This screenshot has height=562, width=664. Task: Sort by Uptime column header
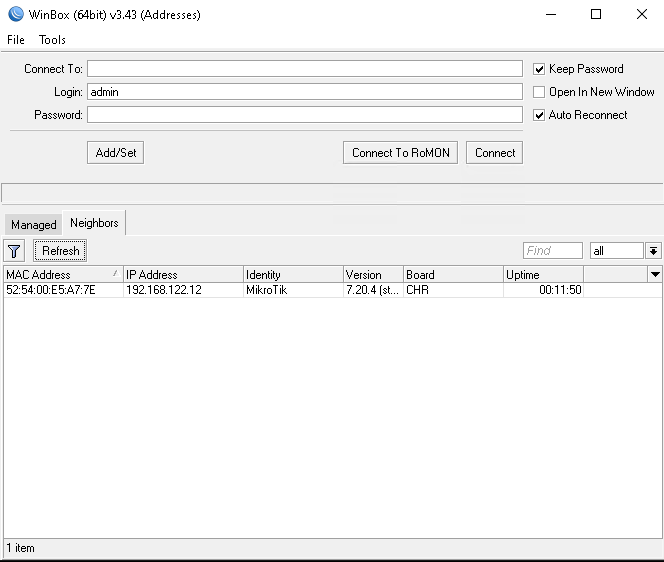point(543,274)
